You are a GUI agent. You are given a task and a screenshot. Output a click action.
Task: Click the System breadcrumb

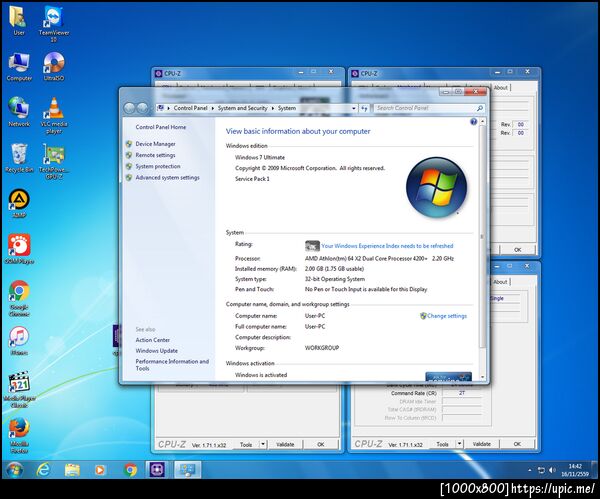[287, 108]
